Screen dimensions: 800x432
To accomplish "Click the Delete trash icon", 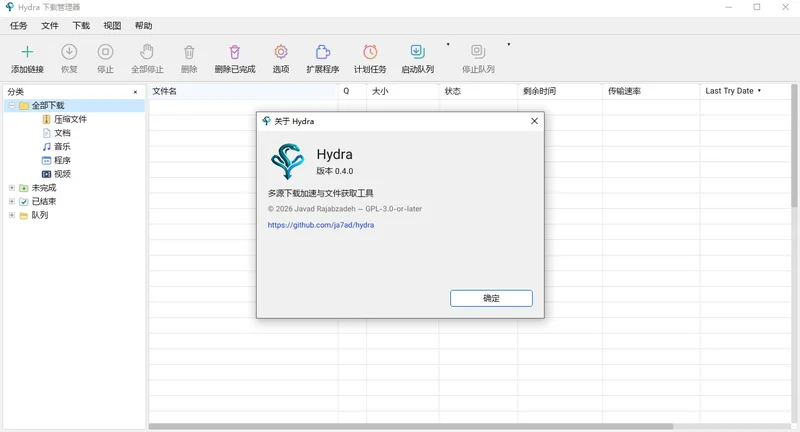I will pyautogui.click(x=189, y=52).
